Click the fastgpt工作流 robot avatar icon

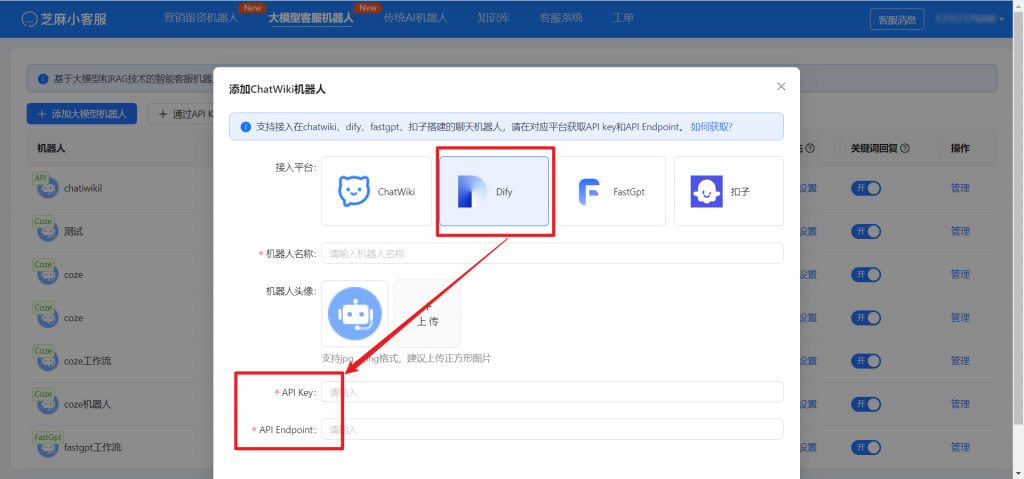[46, 448]
